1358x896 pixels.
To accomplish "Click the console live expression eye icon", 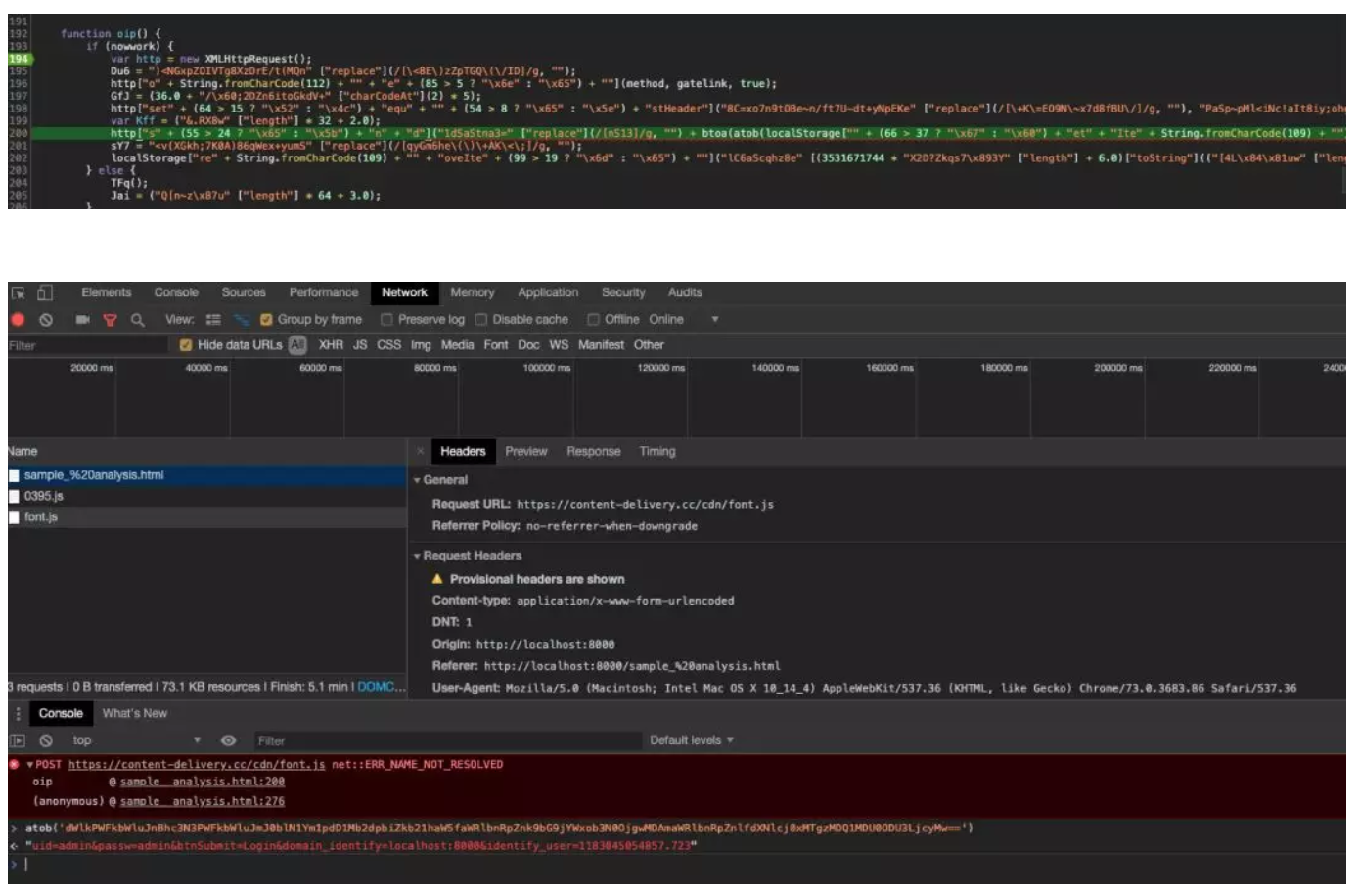I will point(228,740).
